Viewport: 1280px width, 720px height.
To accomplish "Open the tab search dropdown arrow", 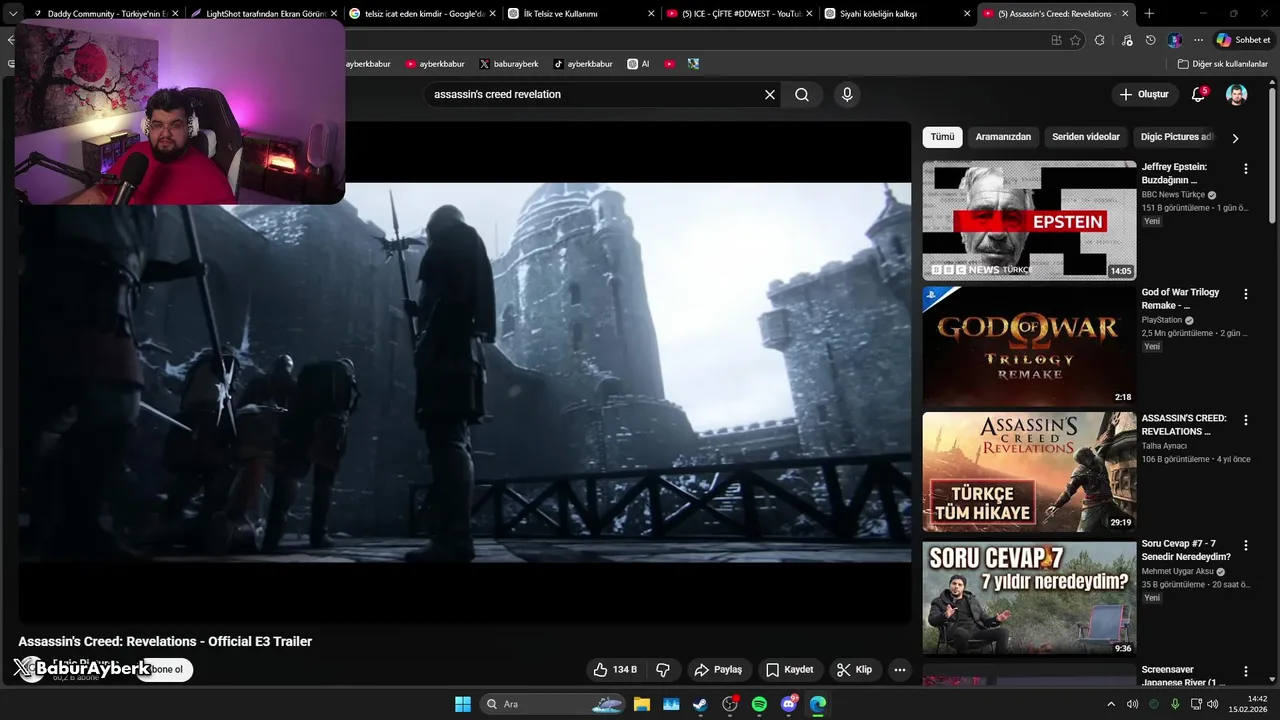I will coord(13,14).
